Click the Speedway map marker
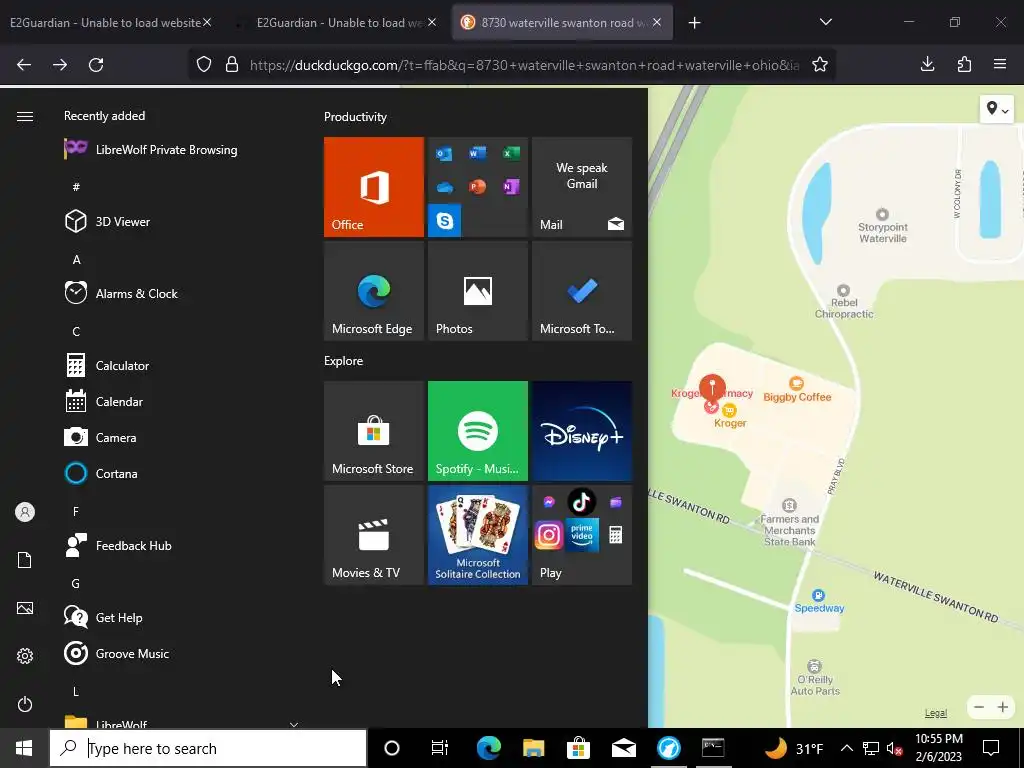Image resolution: width=1024 pixels, height=768 pixels. pyautogui.click(x=818, y=595)
